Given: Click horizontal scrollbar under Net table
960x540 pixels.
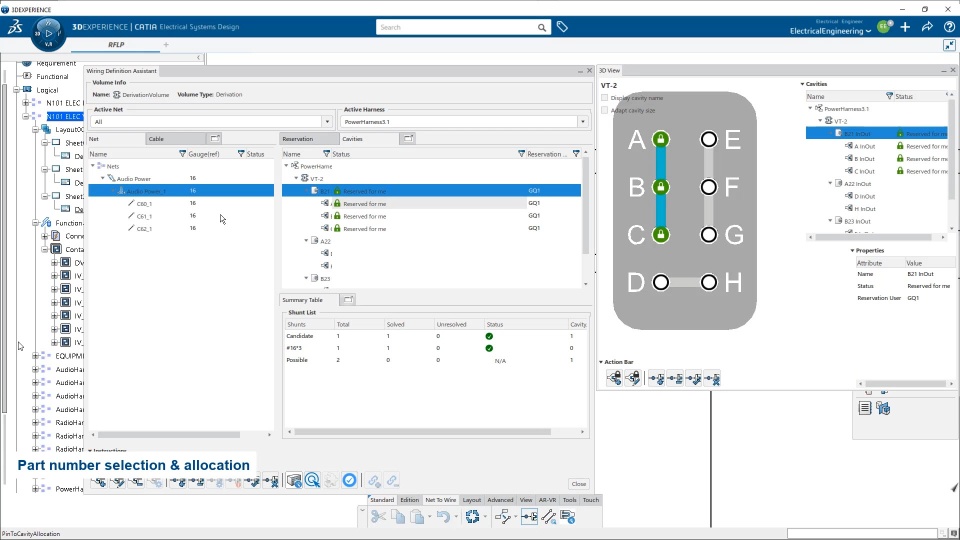Looking at the screenshot, I should tap(168, 435).
